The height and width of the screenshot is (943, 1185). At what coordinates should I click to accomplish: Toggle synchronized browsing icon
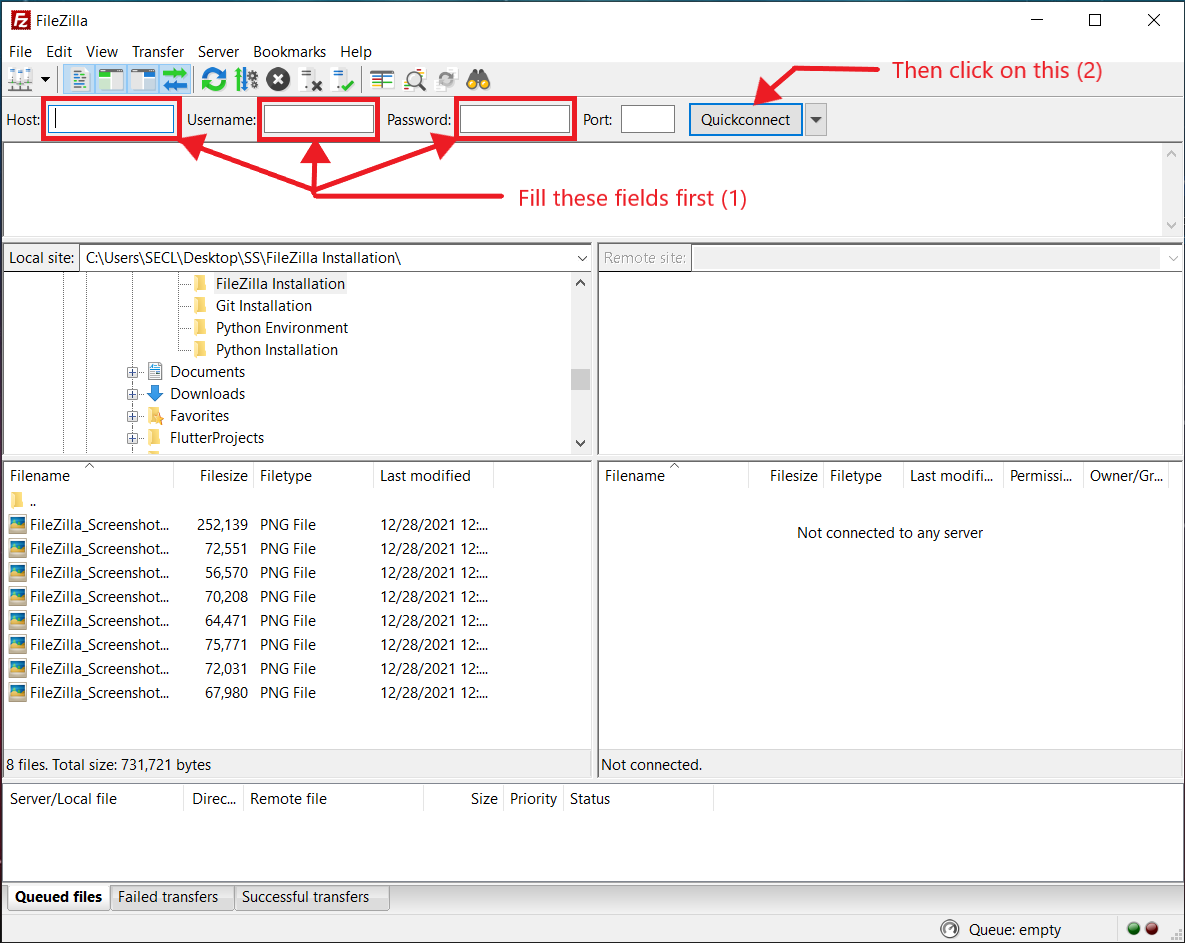[x=446, y=79]
